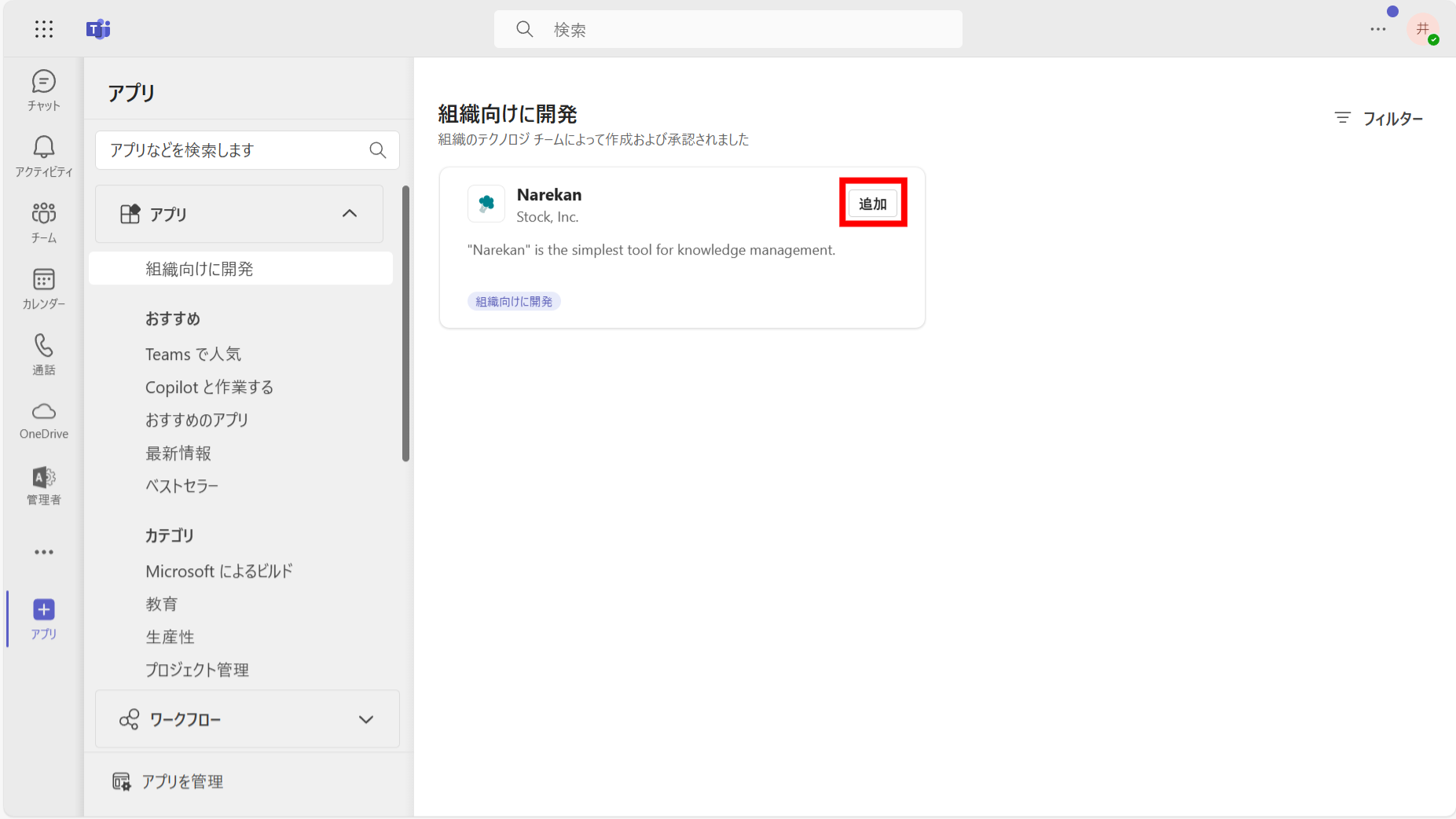The width and height of the screenshot is (1456, 819).
Task: Select Teams で人気 category
Action: point(193,354)
